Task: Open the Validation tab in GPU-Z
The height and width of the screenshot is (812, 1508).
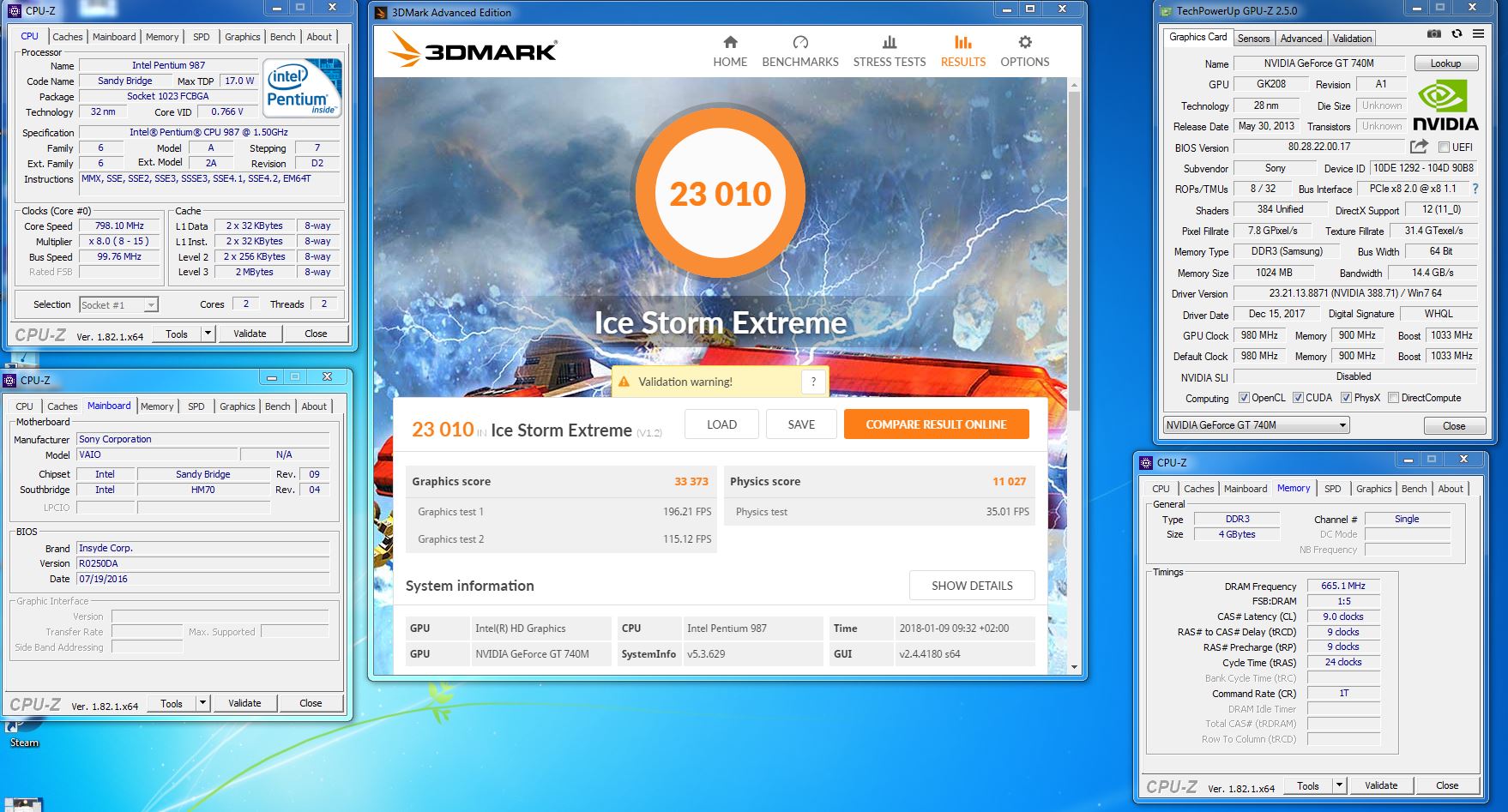Action: click(x=1352, y=39)
